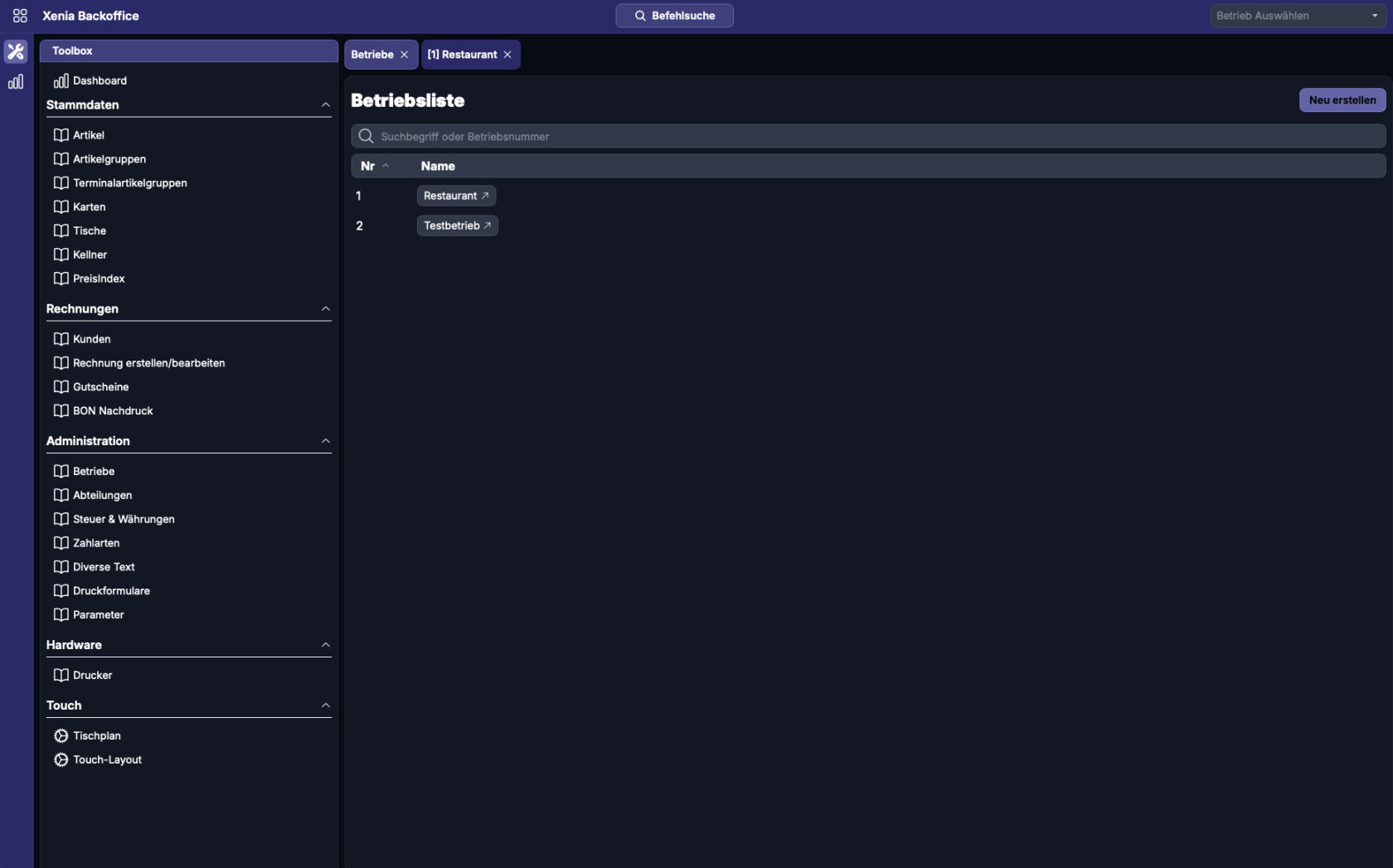Collapse the Stammdaten section
Image resolution: width=1393 pixels, height=868 pixels.
pos(325,105)
